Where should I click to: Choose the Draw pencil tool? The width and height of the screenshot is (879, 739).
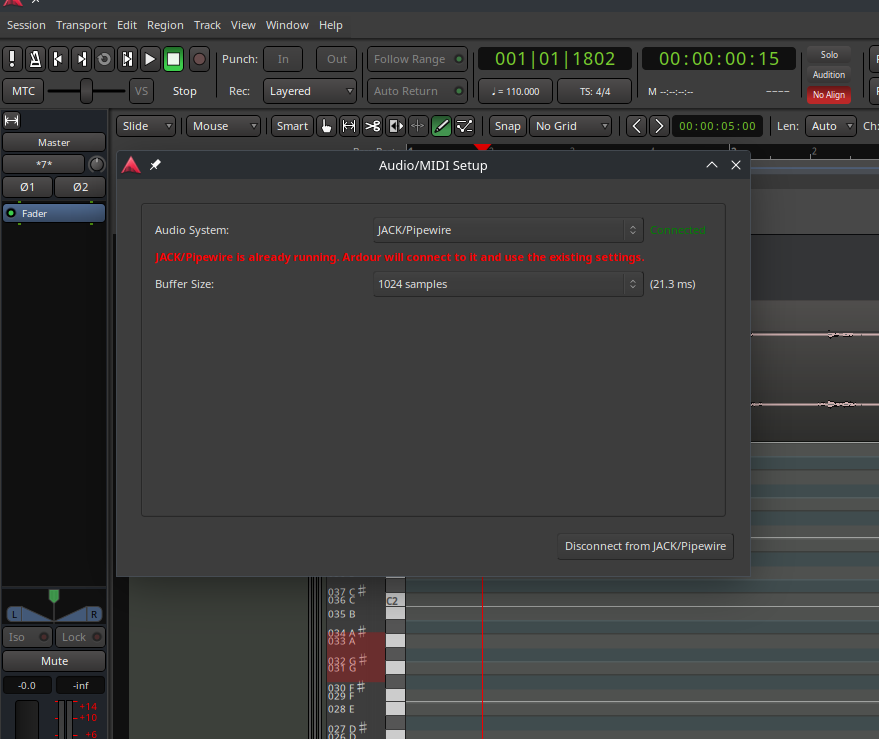[441, 126]
